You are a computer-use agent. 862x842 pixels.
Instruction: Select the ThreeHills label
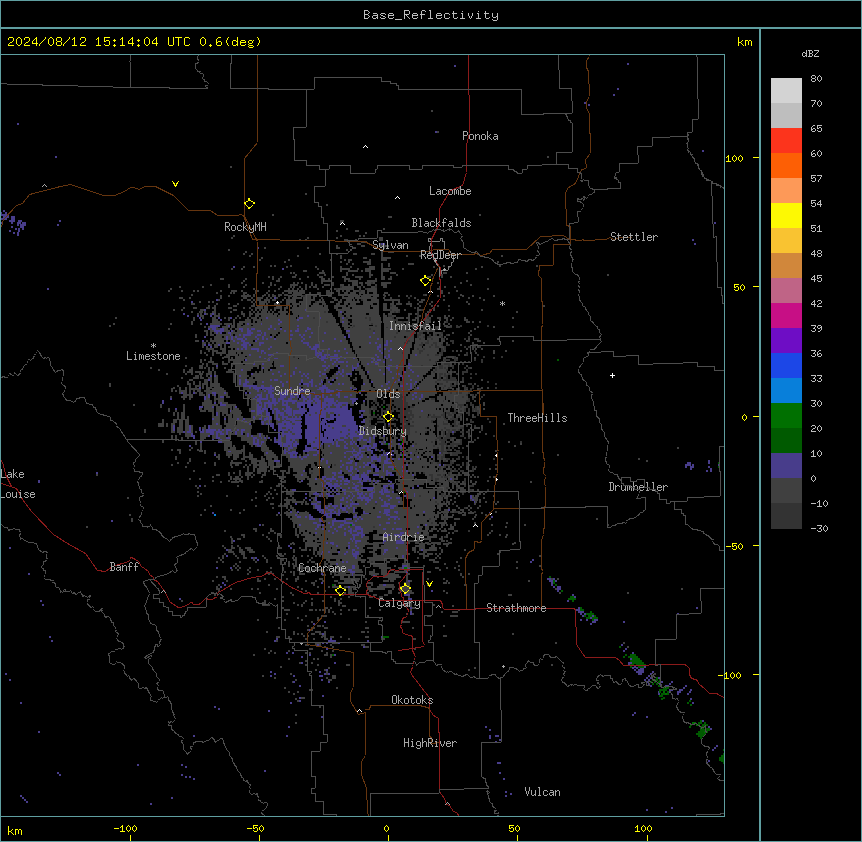click(x=537, y=418)
